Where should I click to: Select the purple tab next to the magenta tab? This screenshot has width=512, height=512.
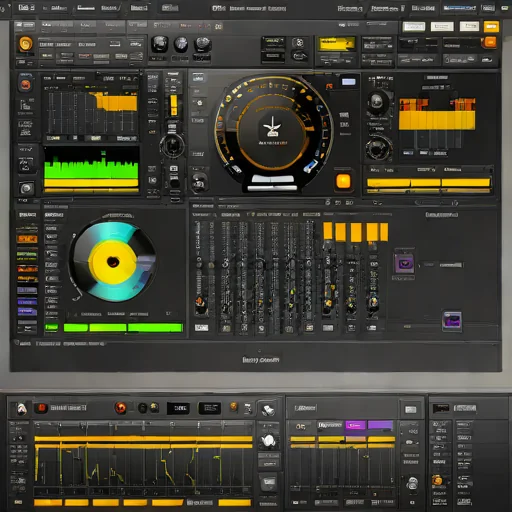(380, 425)
